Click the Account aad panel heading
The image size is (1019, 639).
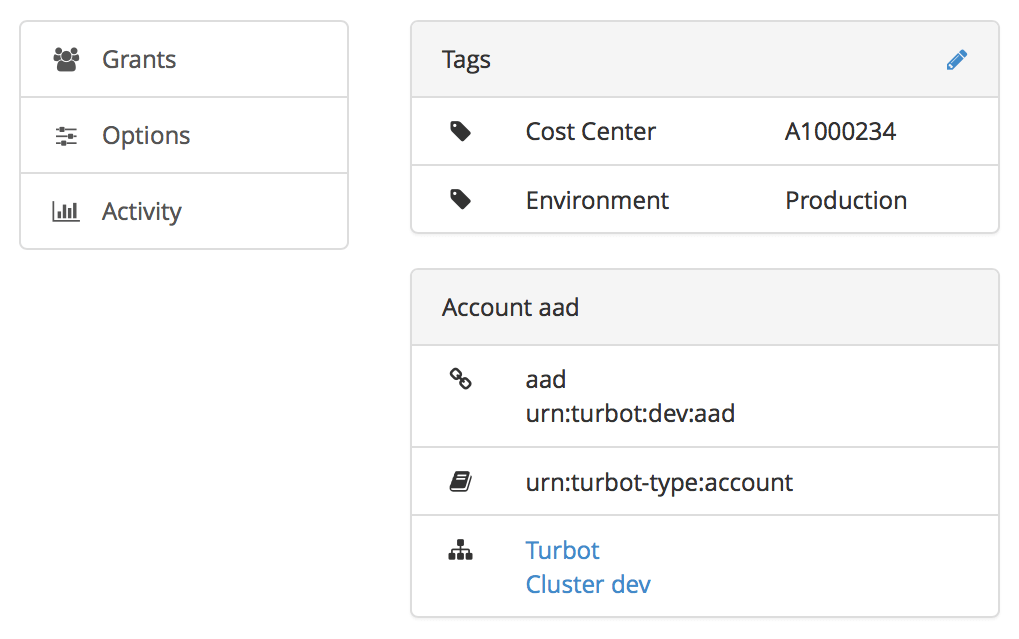click(510, 307)
